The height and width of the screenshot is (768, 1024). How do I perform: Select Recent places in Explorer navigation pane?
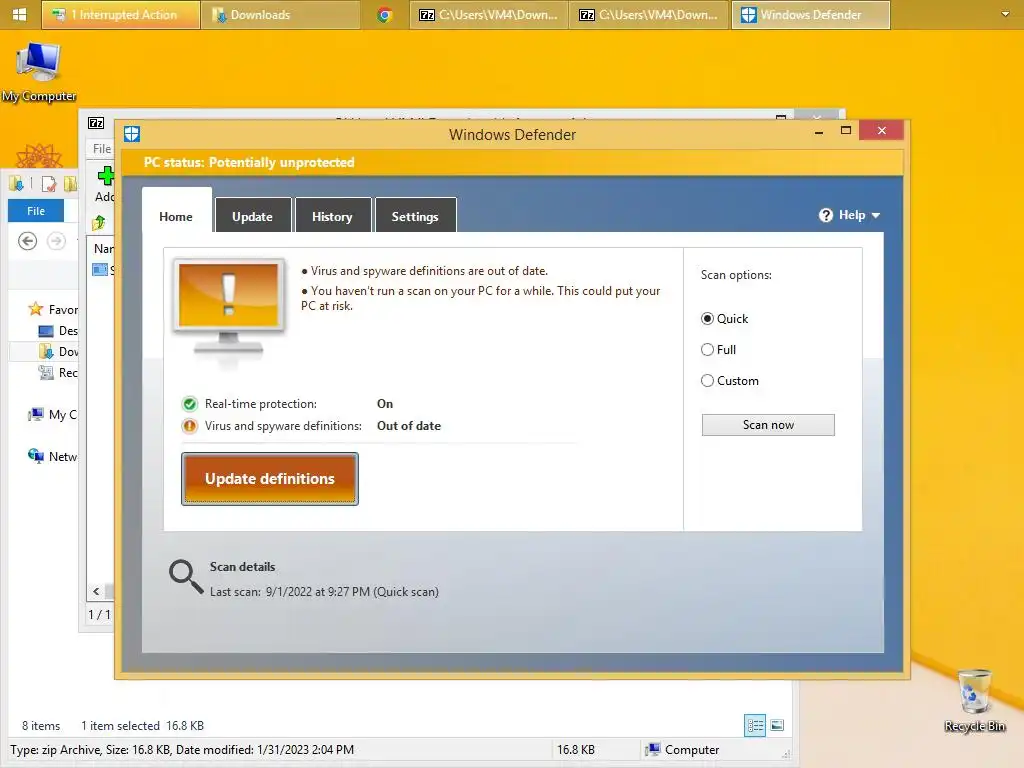pos(58,372)
